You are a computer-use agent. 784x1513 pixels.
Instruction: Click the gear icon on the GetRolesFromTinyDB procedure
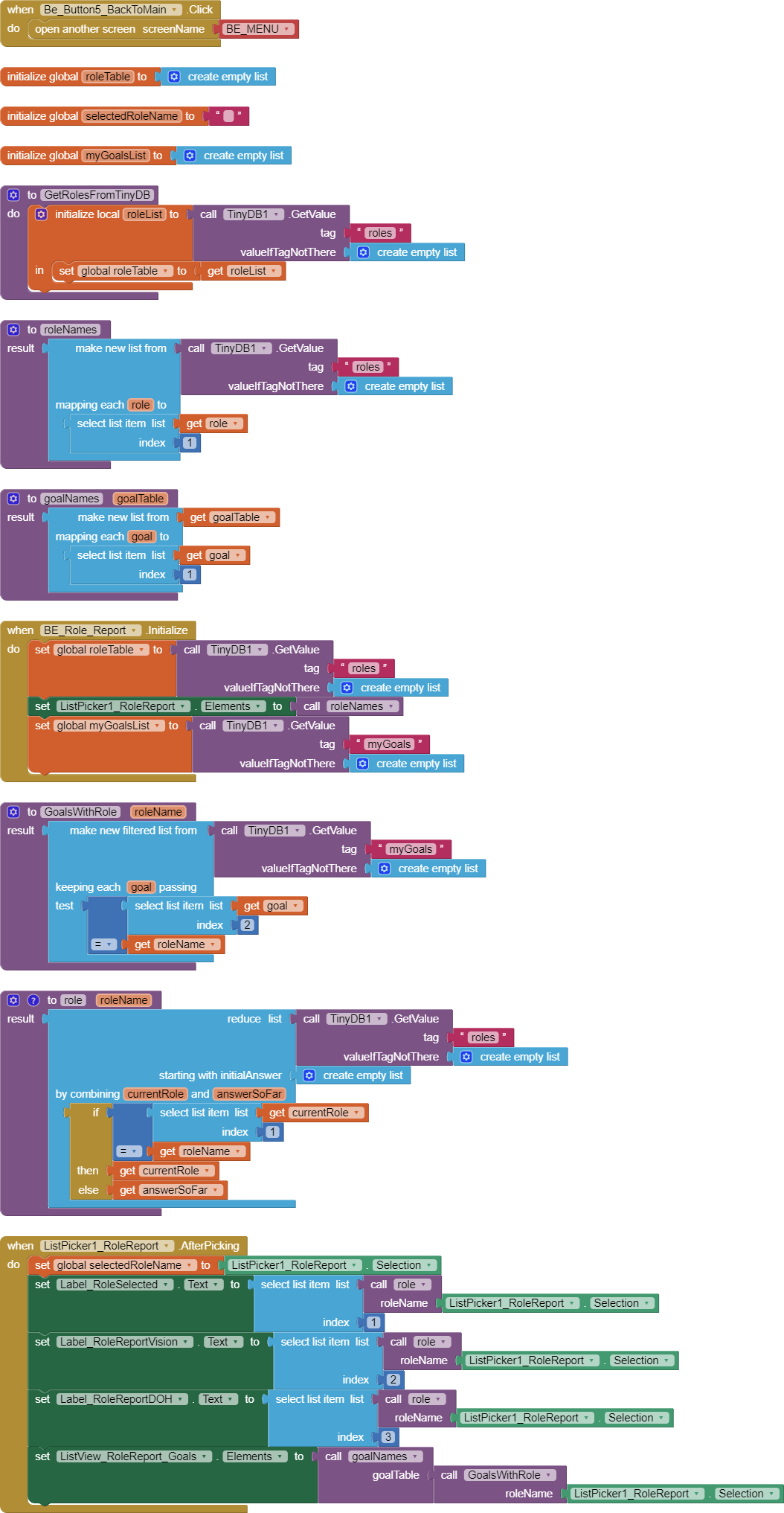tap(13, 195)
